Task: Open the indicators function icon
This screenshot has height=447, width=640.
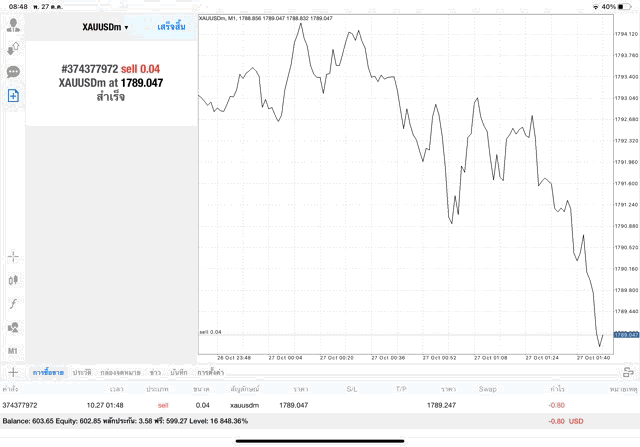Action: (13, 304)
